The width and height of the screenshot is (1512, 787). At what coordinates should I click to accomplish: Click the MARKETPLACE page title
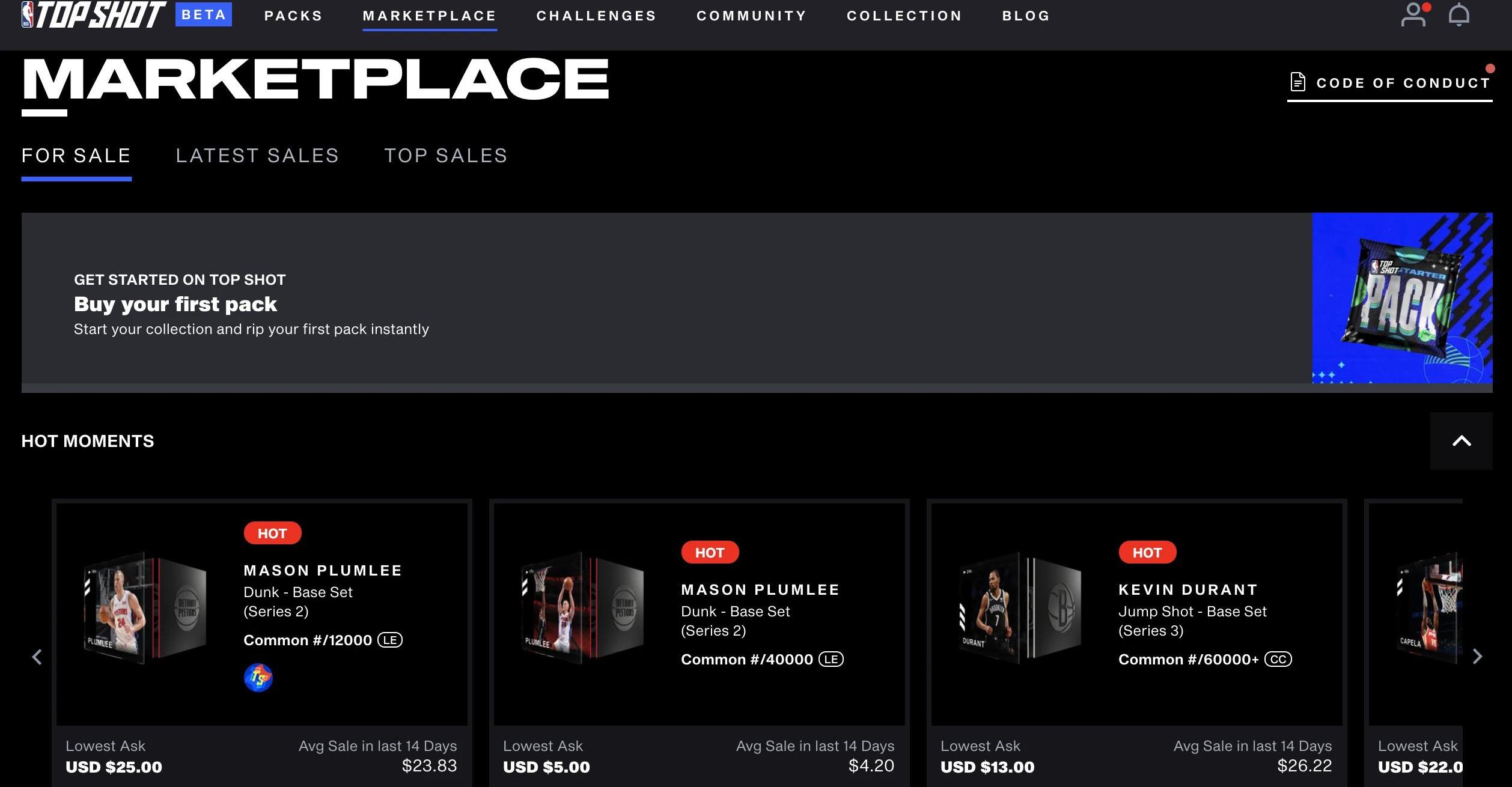click(x=316, y=79)
